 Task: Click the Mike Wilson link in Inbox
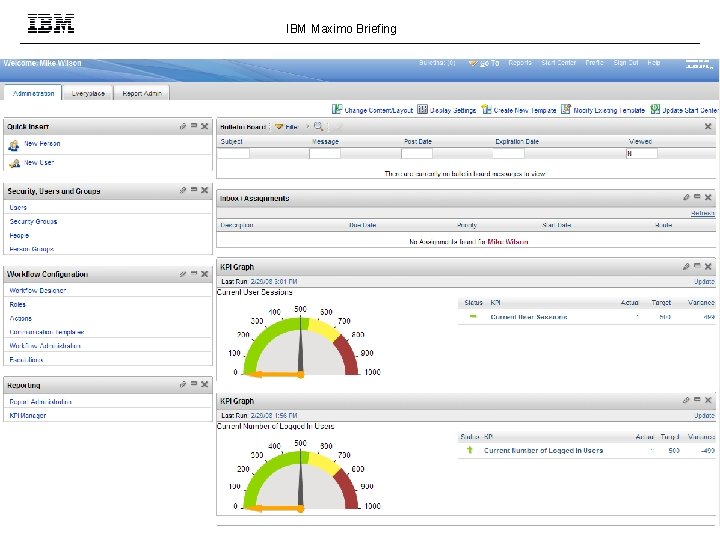click(x=508, y=242)
